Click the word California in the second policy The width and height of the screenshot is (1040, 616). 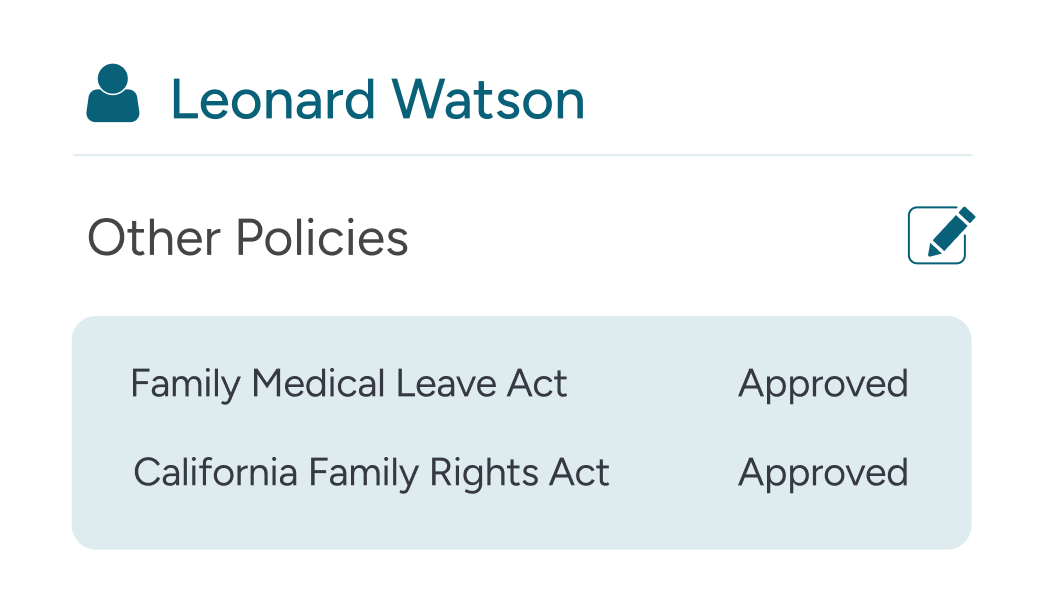pos(216,473)
